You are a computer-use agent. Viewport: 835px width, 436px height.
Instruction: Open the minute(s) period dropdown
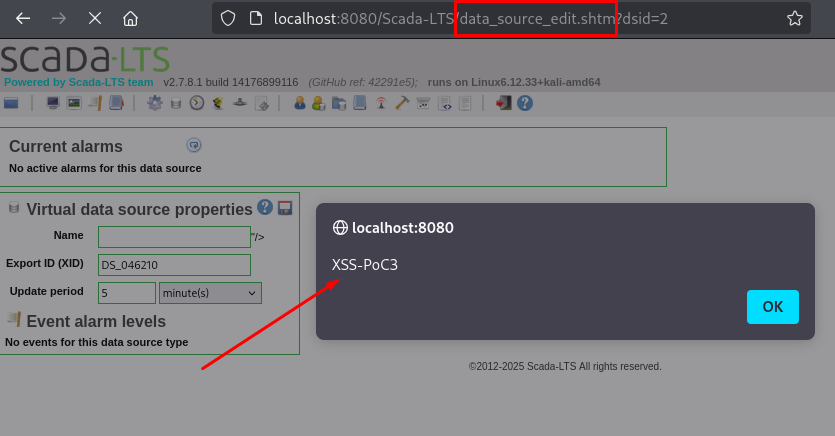[x=210, y=293]
